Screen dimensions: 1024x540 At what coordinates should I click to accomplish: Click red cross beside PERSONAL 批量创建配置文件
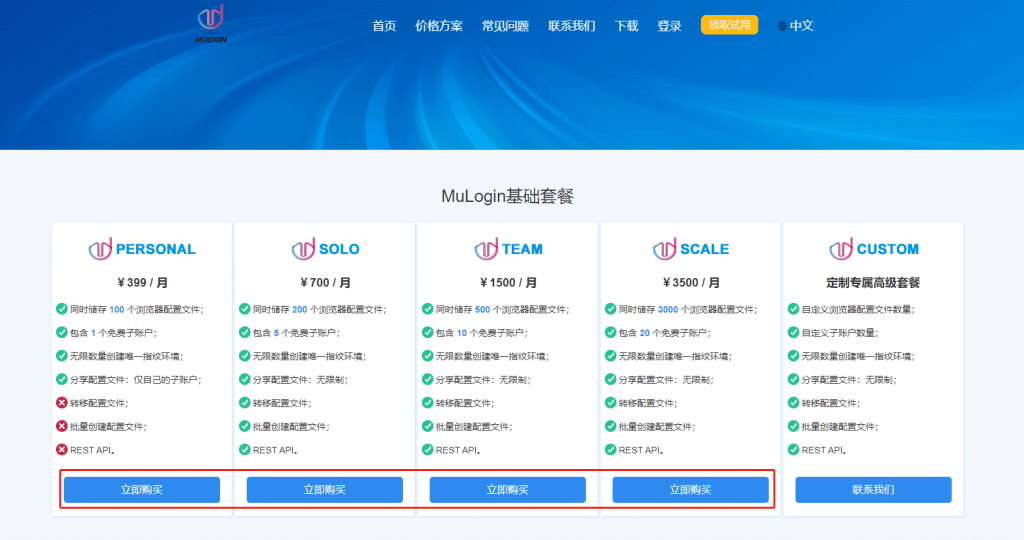click(x=61, y=426)
